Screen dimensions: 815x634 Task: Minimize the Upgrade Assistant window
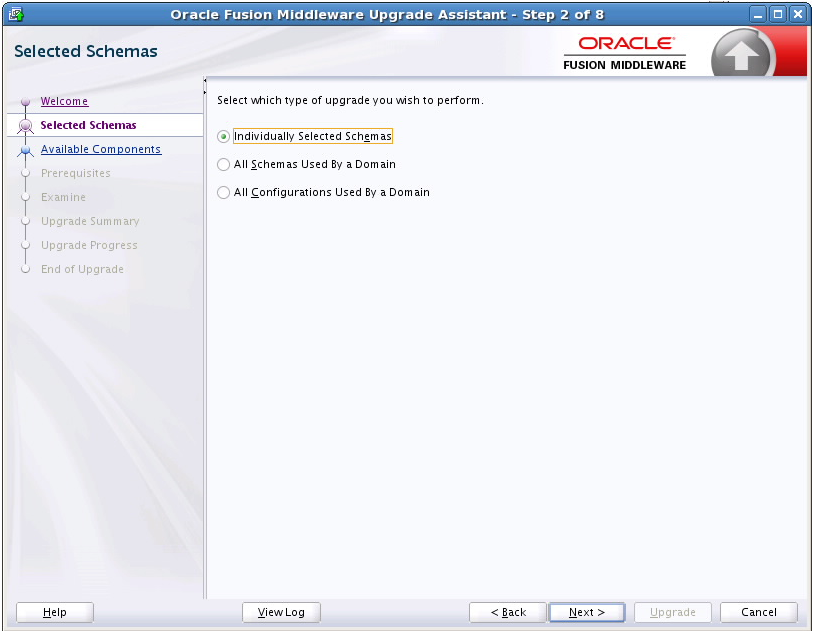pyautogui.click(x=758, y=14)
